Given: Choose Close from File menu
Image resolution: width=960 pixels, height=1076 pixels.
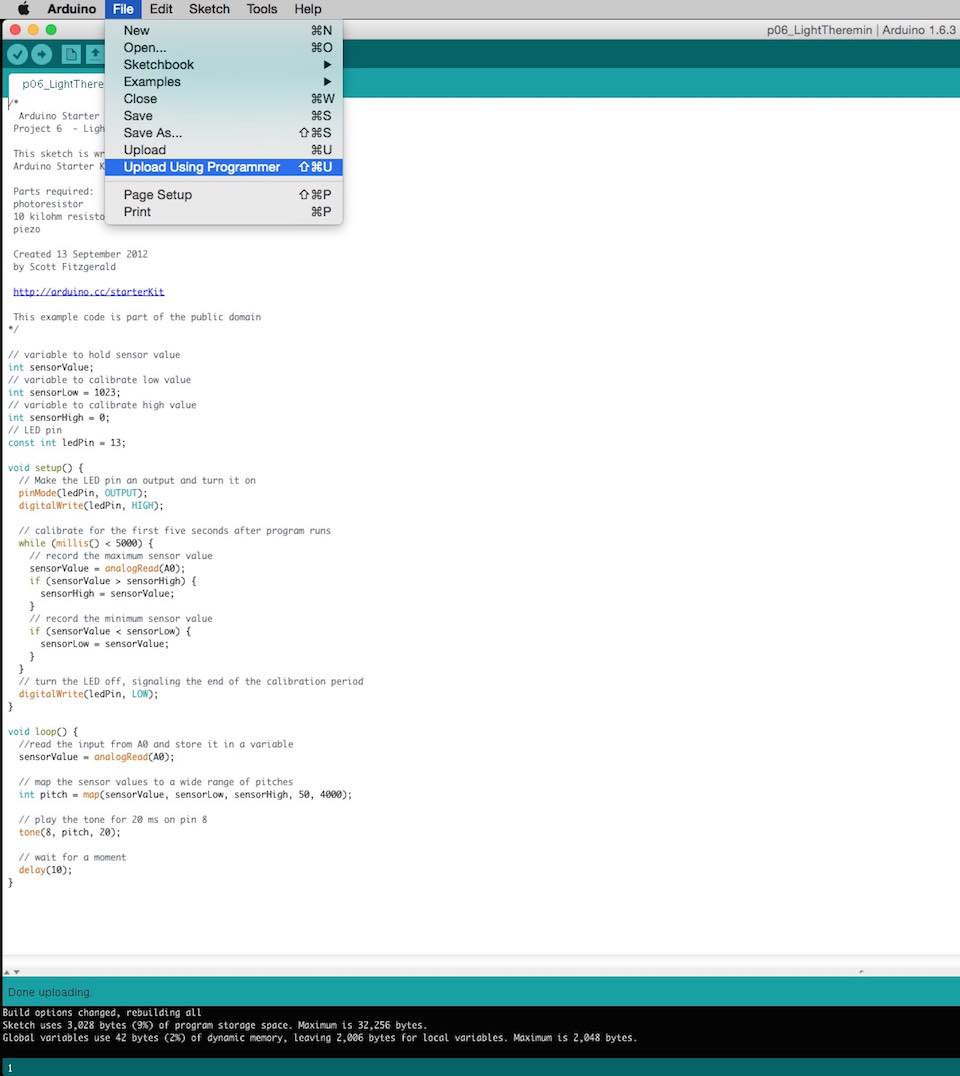Looking at the screenshot, I should pos(224,99).
